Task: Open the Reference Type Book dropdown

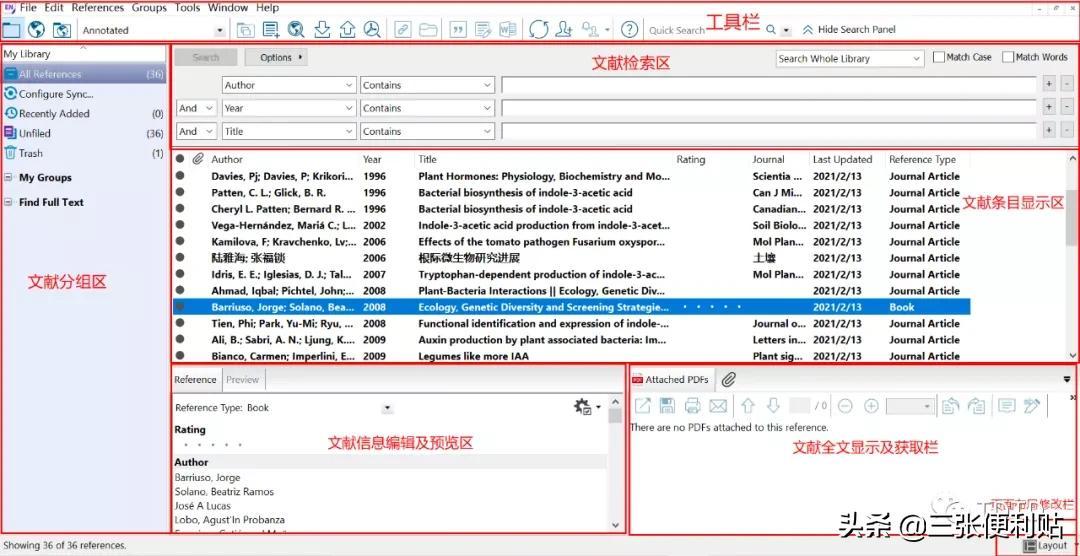Action: pyautogui.click(x=388, y=408)
